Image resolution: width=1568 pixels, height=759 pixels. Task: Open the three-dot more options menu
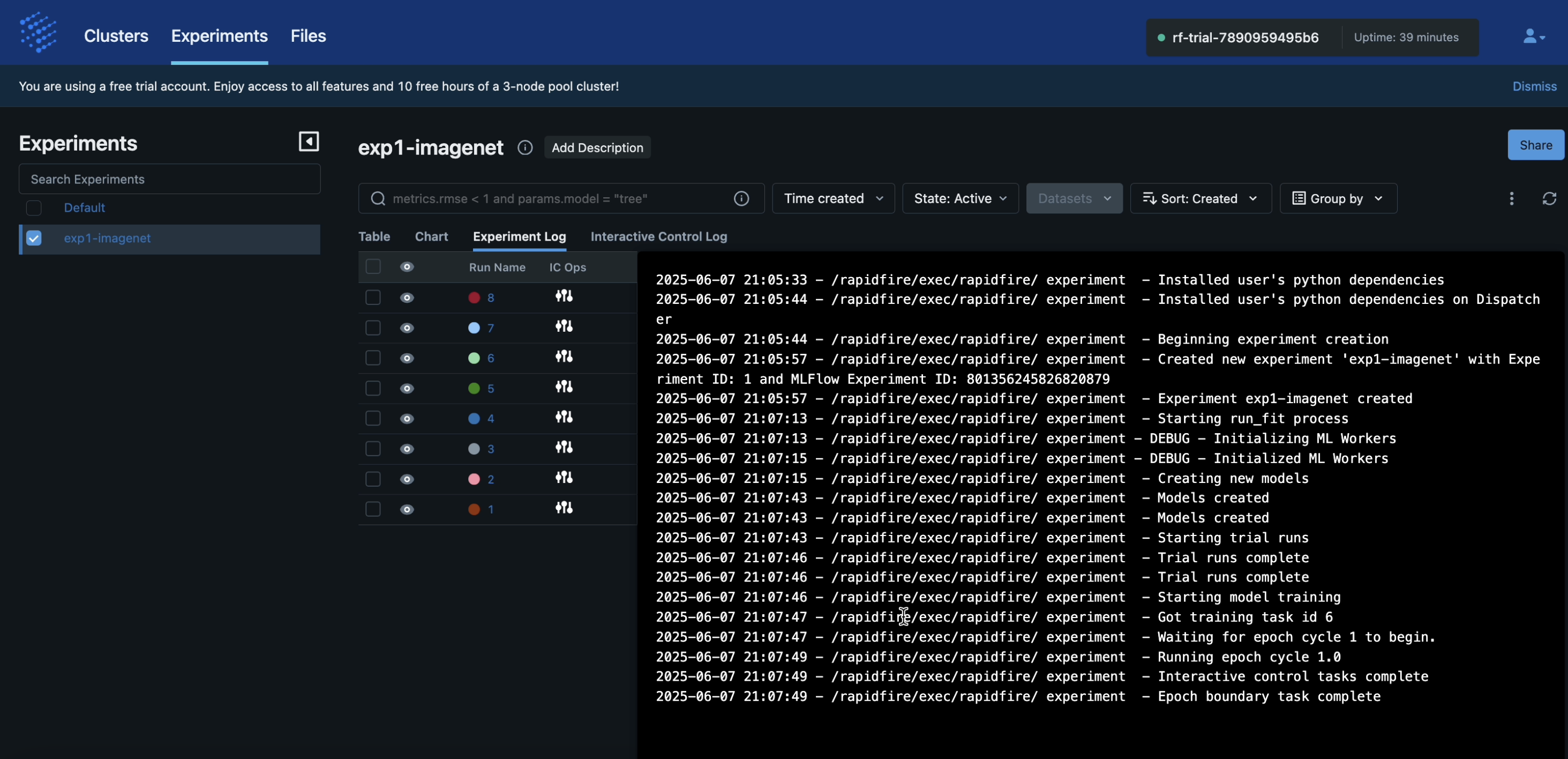pyautogui.click(x=1511, y=198)
